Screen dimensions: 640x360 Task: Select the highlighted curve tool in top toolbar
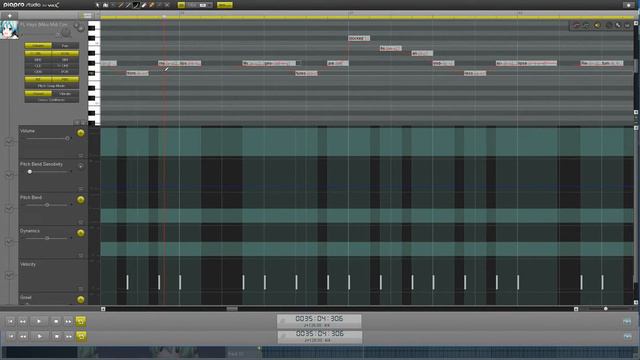tap(136, 5)
